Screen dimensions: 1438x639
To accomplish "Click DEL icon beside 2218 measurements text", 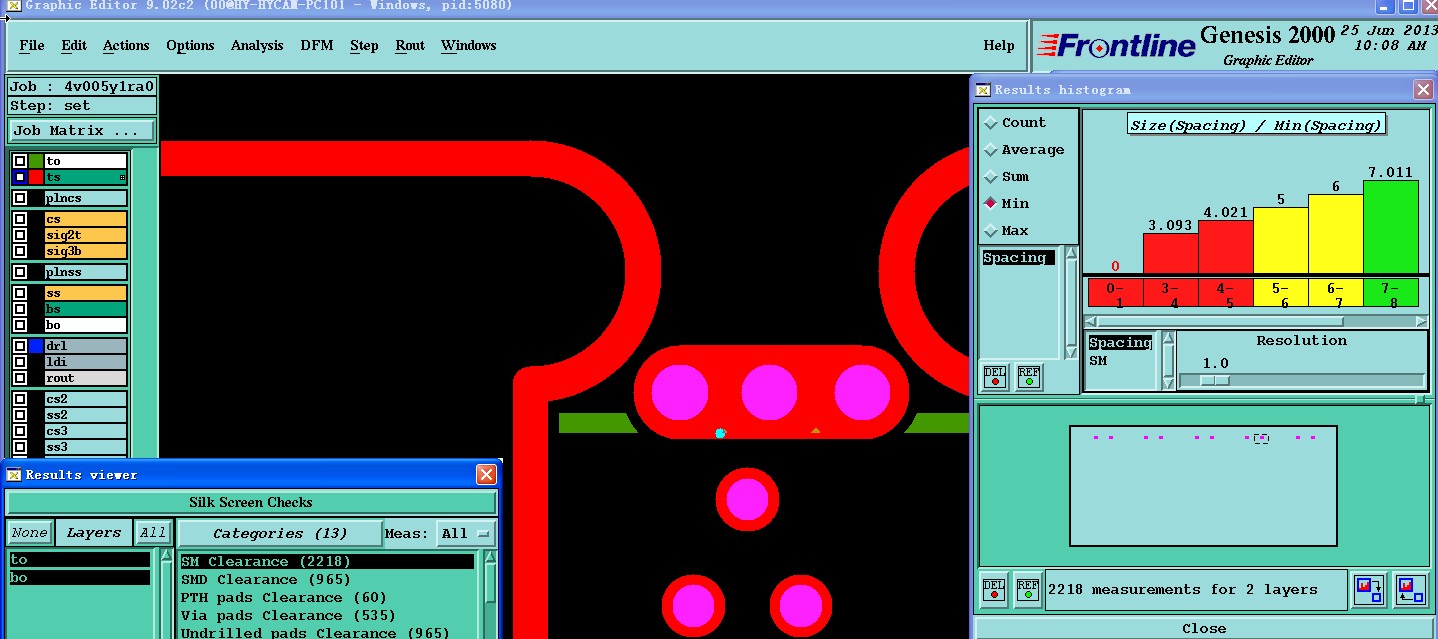I will (993, 589).
